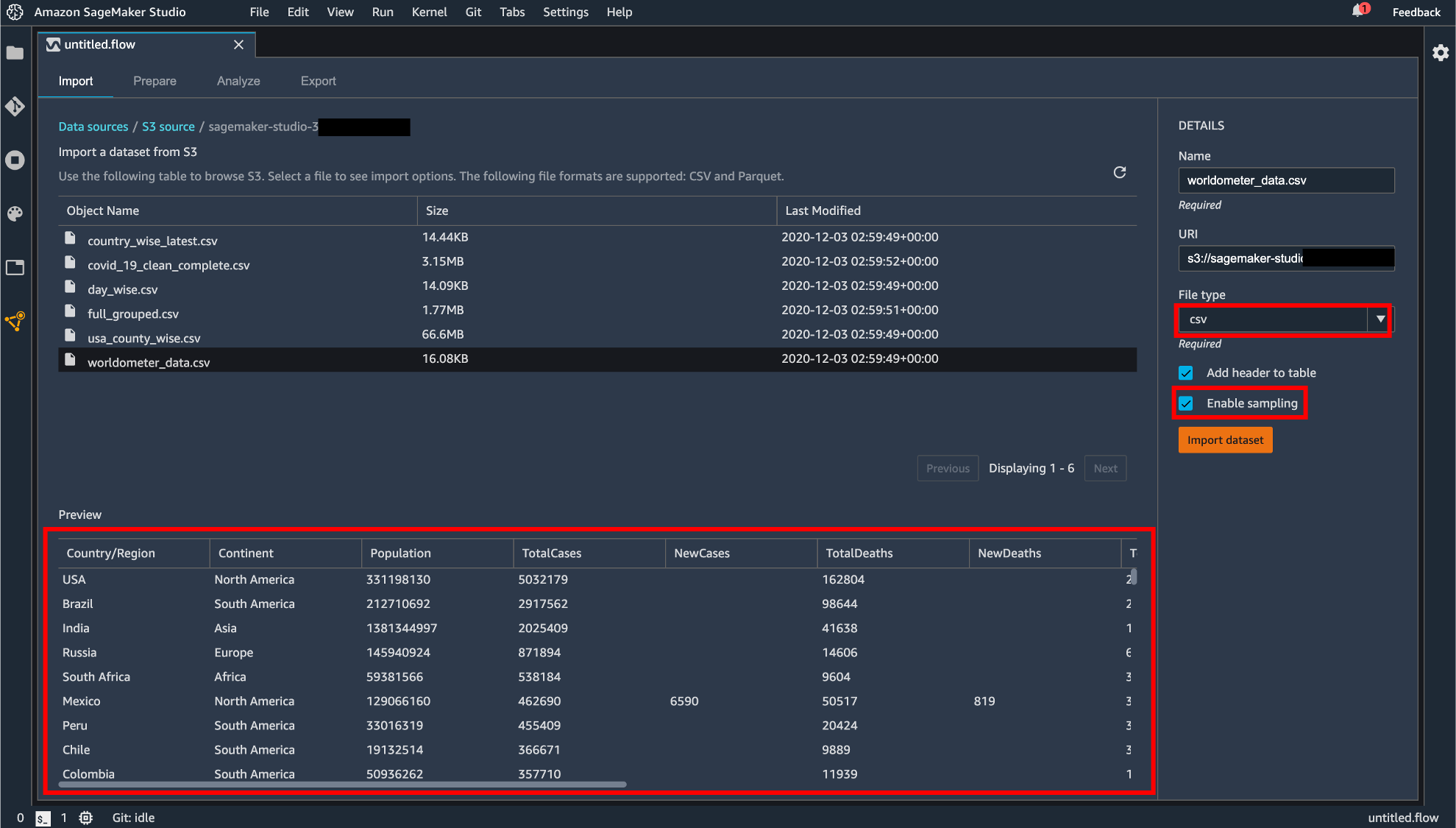The height and width of the screenshot is (828, 1456).
Task: Open the Kernel menu
Action: tap(429, 12)
